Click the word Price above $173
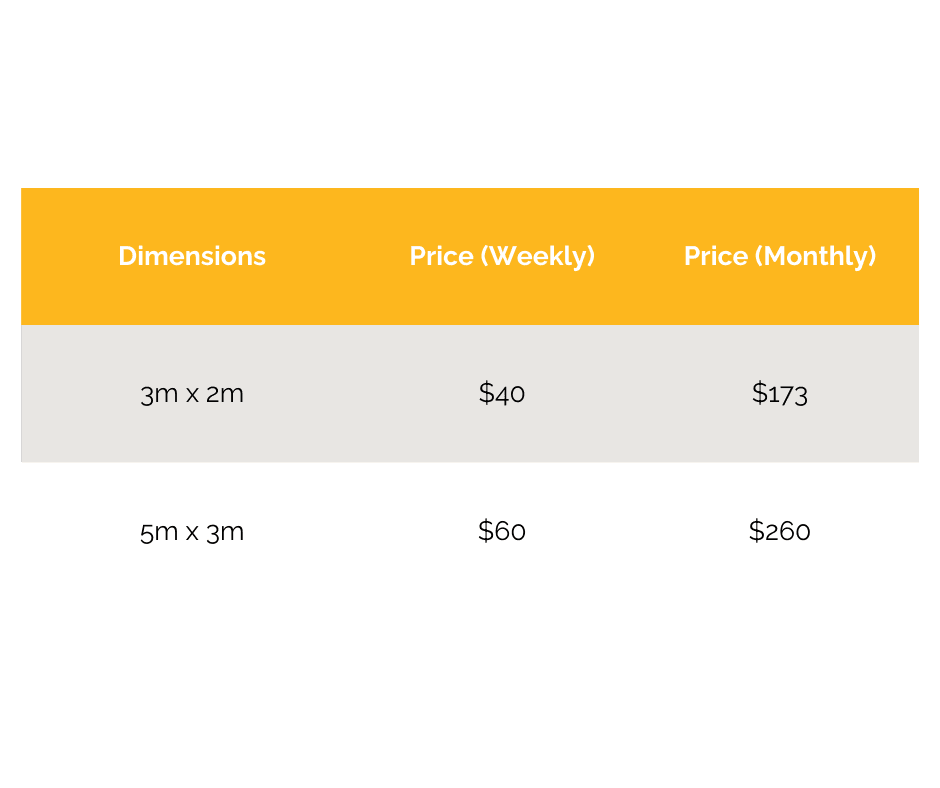Viewport: 940px width, 788px height. click(716, 256)
